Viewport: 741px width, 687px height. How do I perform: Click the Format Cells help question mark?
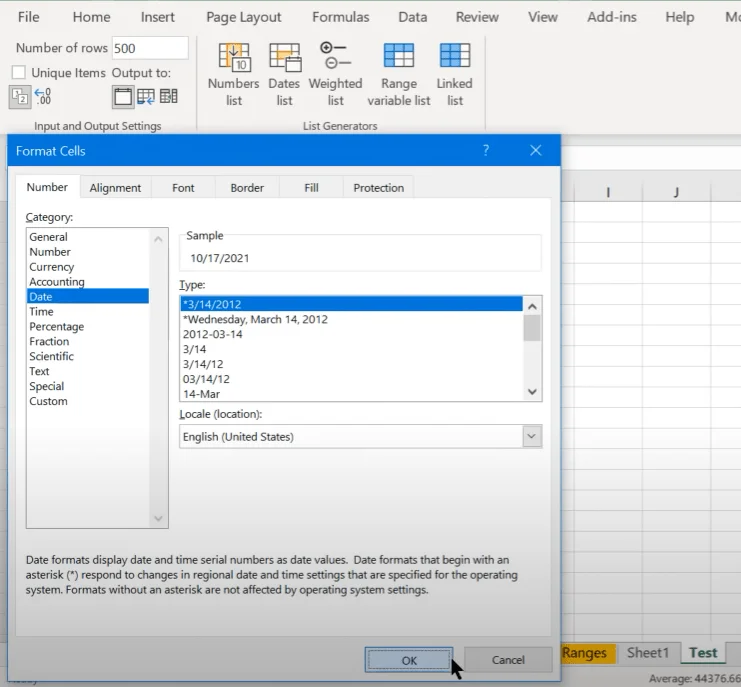pos(486,150)
